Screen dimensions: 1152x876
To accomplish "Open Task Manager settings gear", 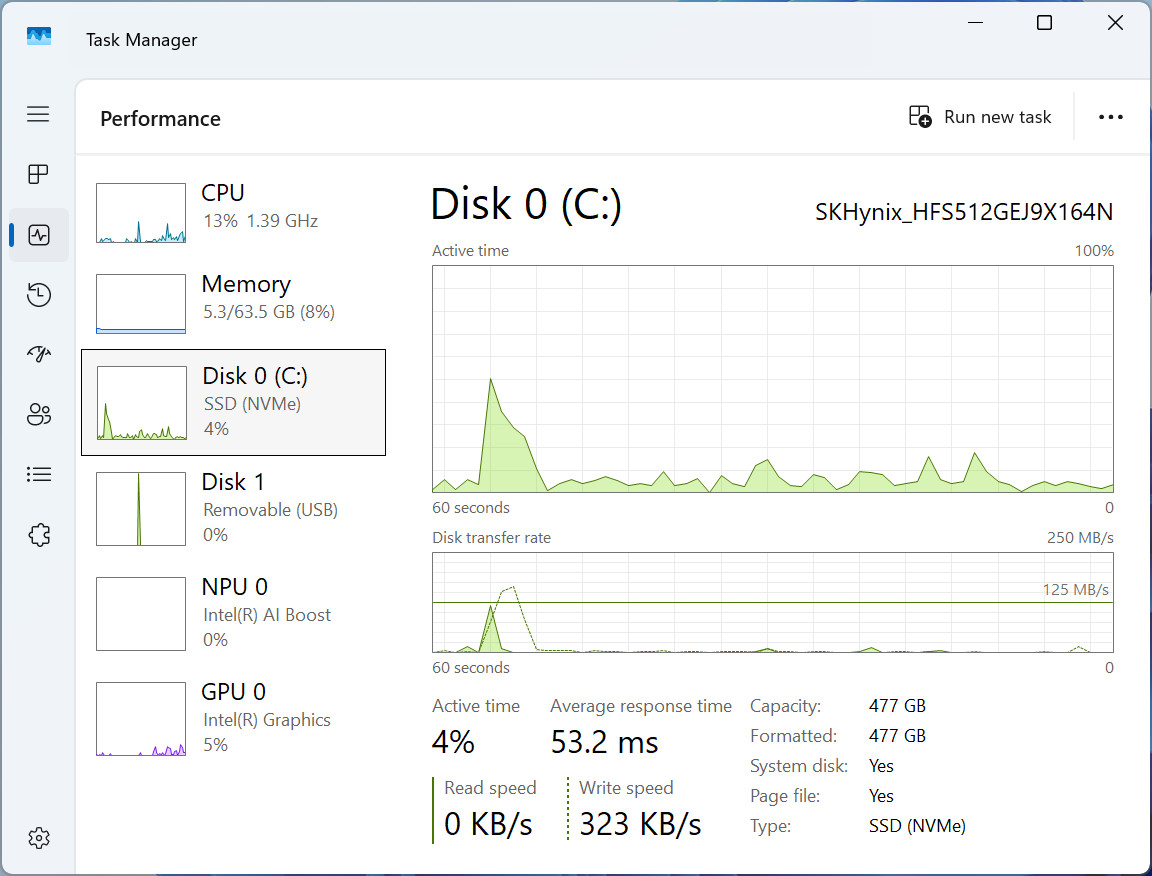I will point(39,838).
